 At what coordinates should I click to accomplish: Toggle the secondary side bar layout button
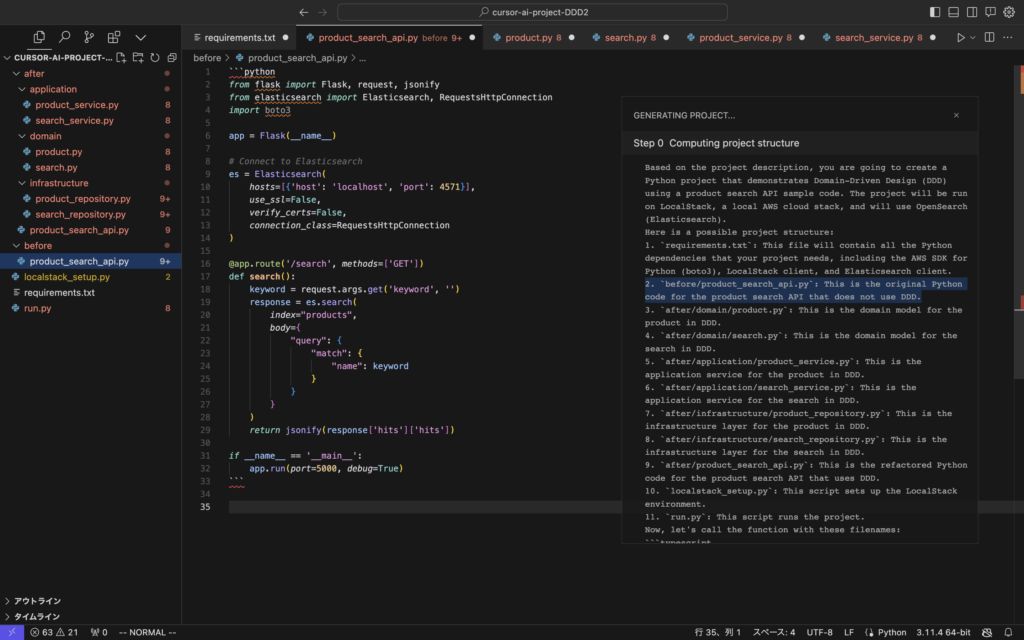pos(972,12)
